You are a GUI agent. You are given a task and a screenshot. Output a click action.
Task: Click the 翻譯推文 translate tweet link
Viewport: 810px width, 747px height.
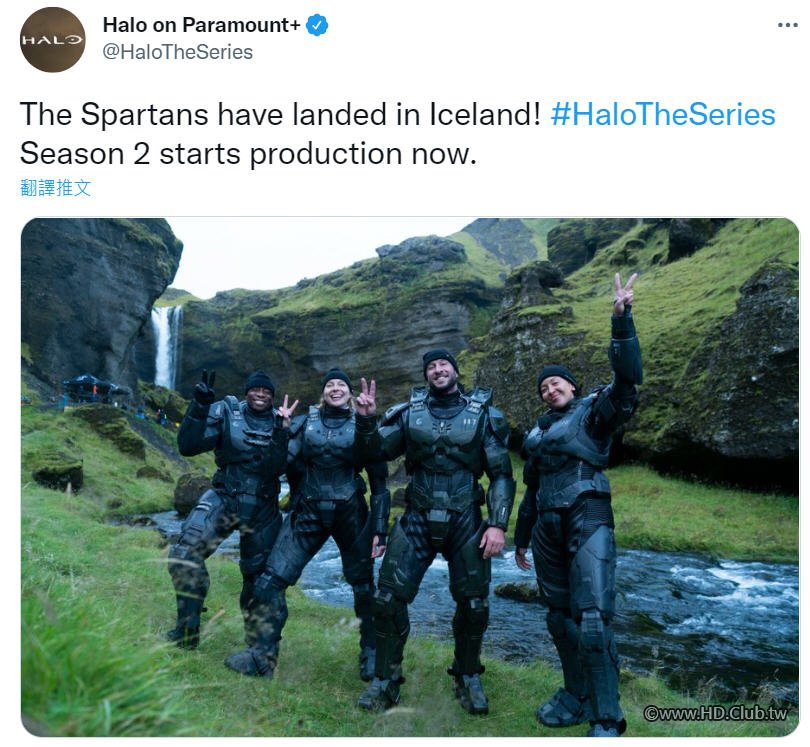click(56, 188)
